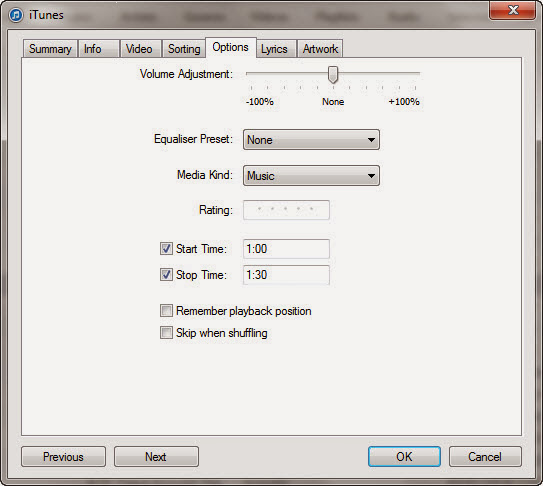Confirm changes with the OK button
The height and width of the screenshot is (486, 543).
click(x=404, y=457)
